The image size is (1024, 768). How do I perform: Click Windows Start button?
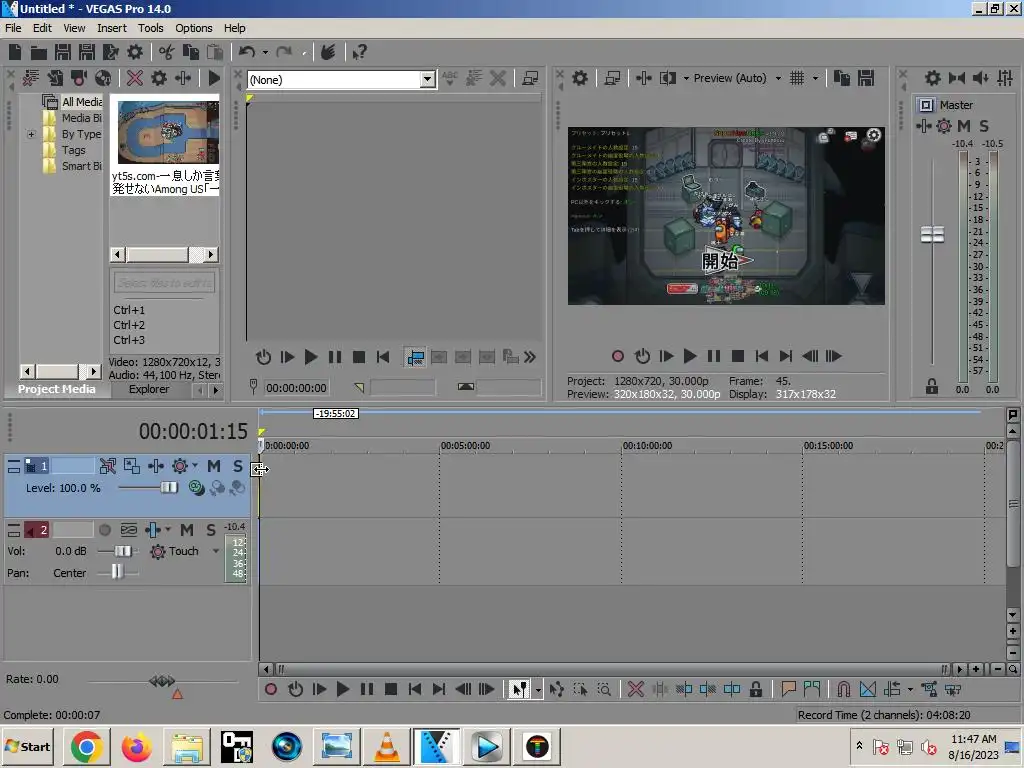point(28,746)
